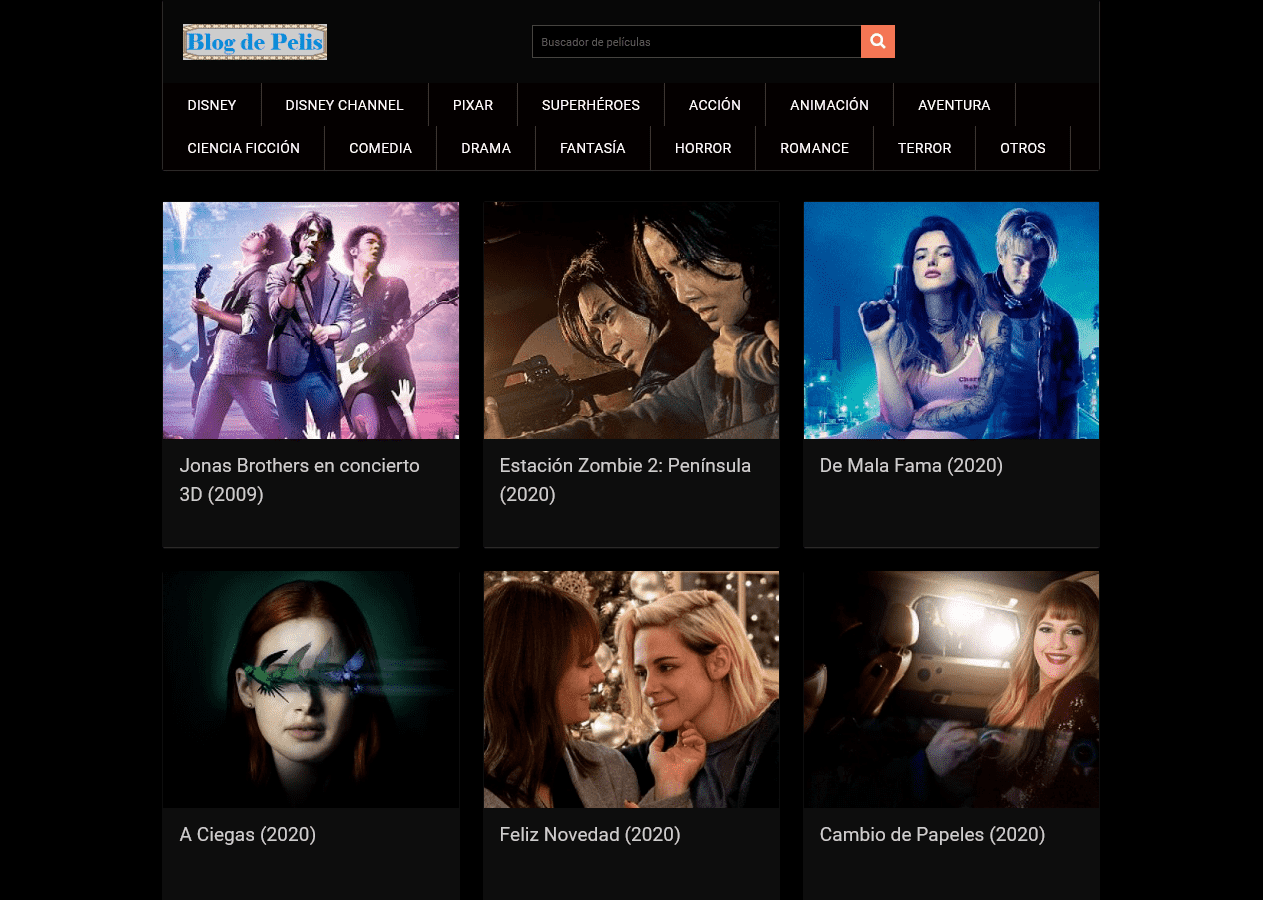The image size is (1263, 900).
Task: Go to the SUPERHÉROES category
Action: pyautogui.click(x=591, y=105)
